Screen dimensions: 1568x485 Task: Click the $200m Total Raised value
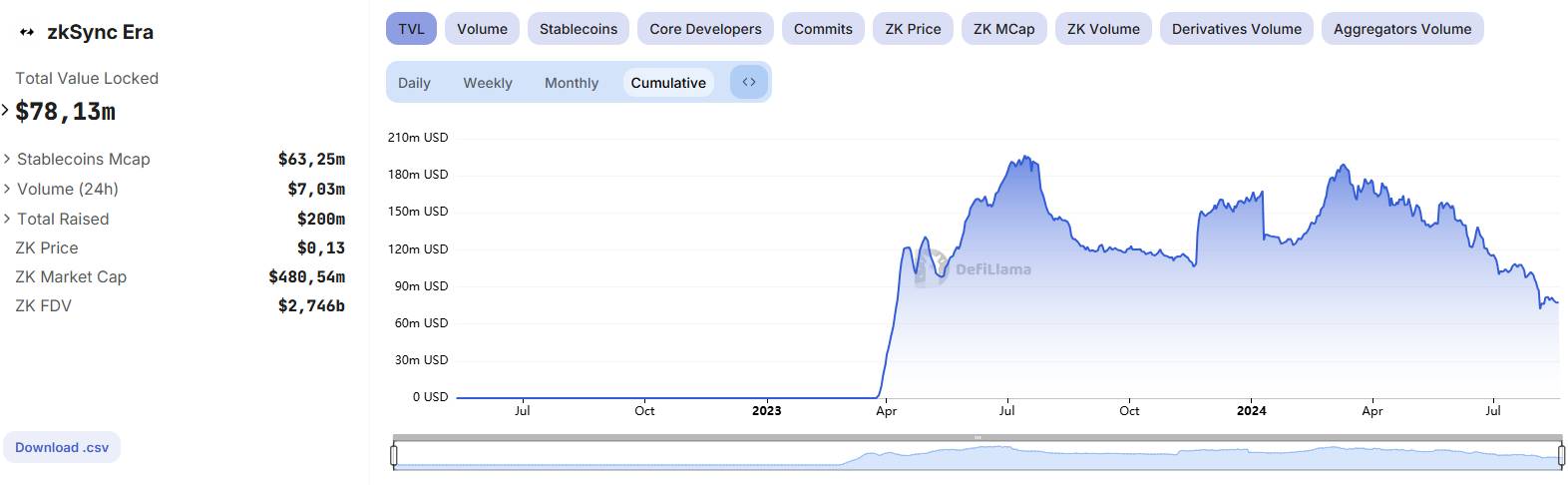pyautogui.click(x=321, y=219)
